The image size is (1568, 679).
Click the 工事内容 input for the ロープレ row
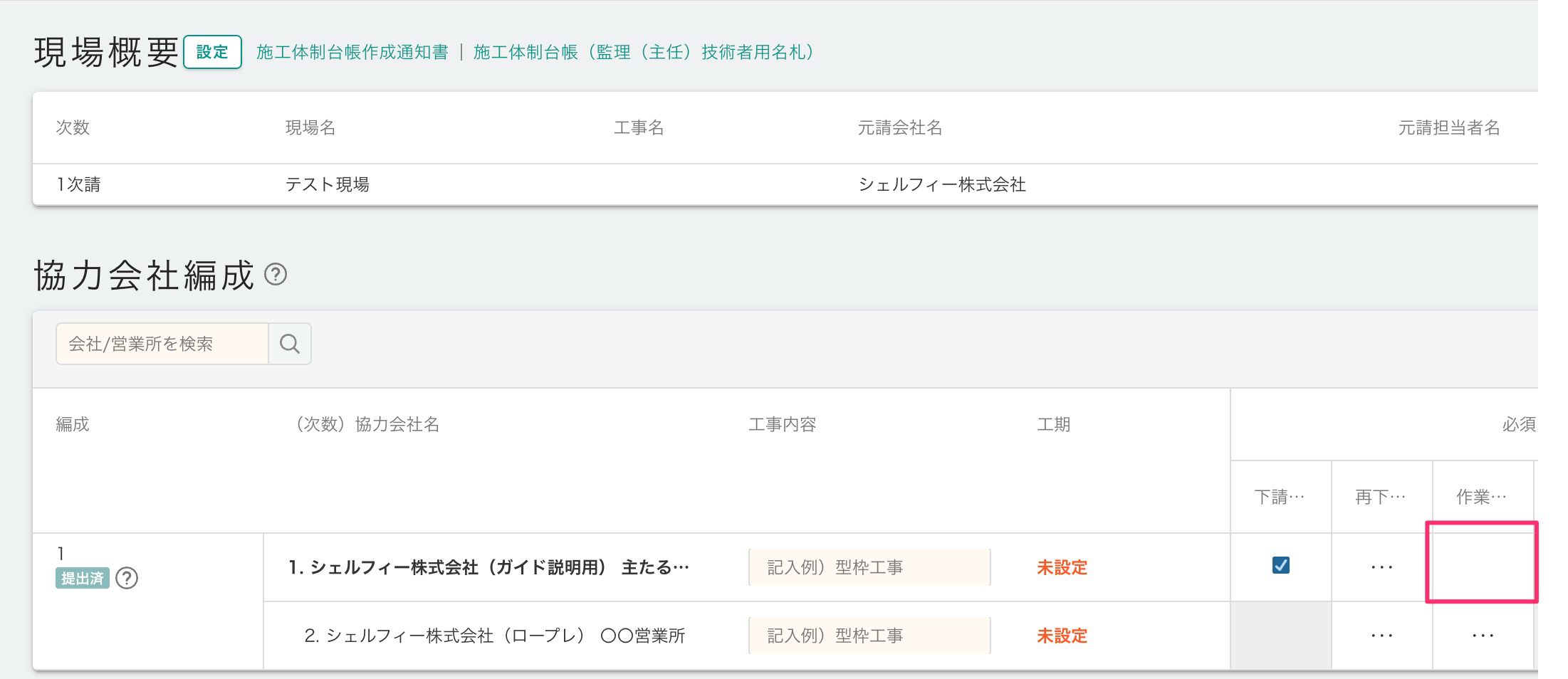tap(869, 636)
